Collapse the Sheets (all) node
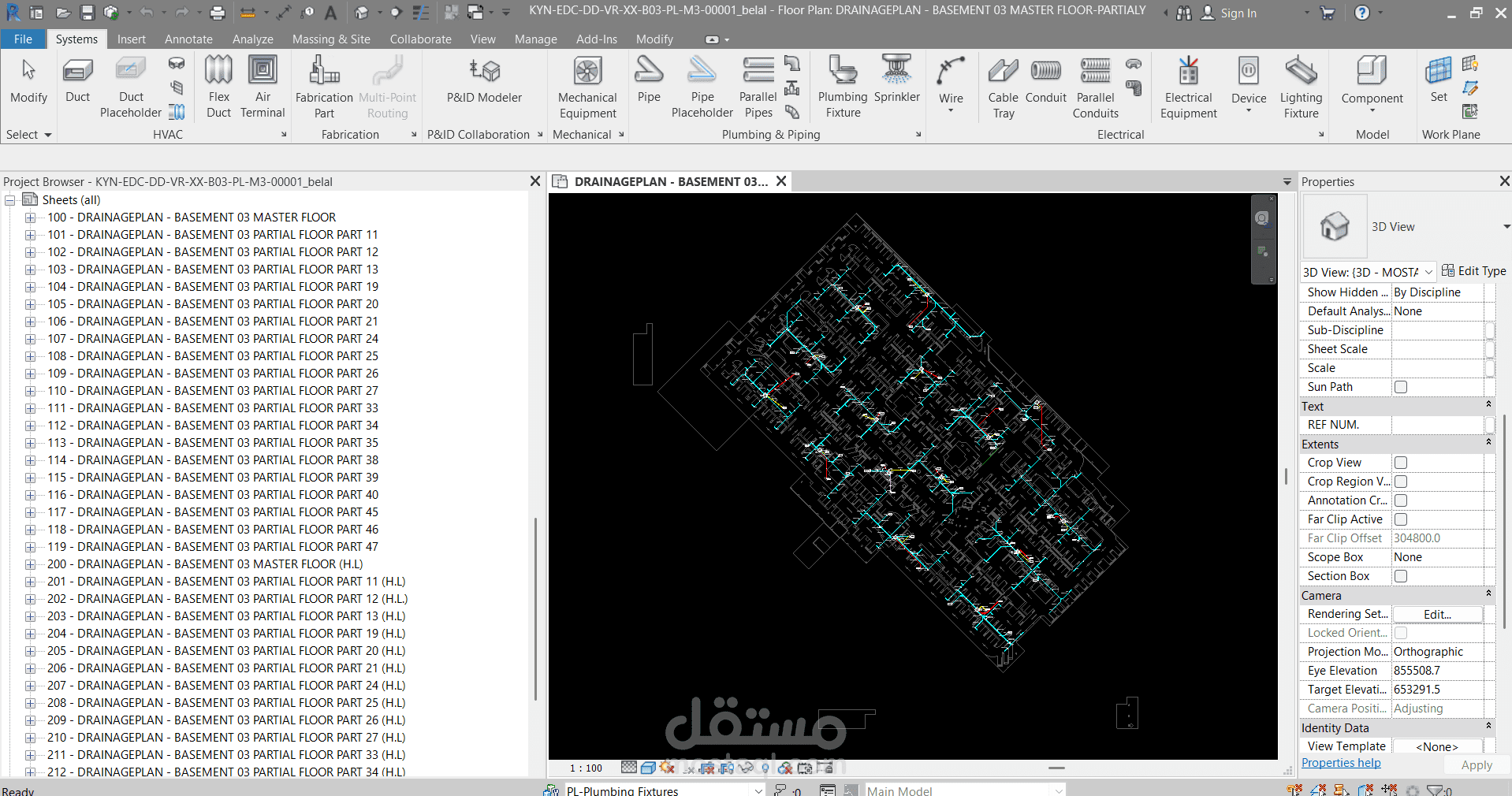Screen dimensions: 1512x796 (x=11, y=200)
